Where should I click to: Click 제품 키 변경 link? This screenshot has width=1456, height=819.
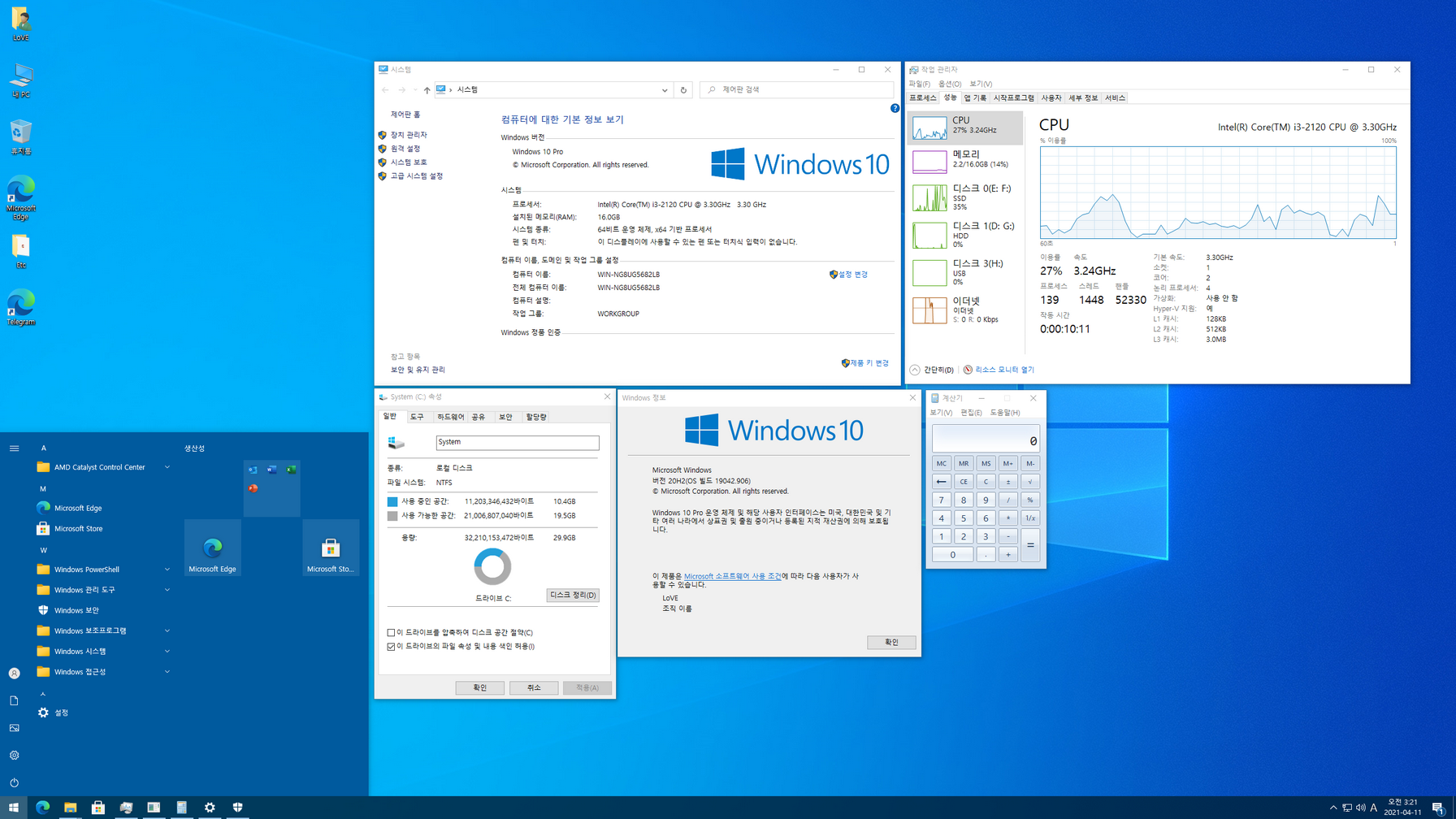click(x=869, y=363)
